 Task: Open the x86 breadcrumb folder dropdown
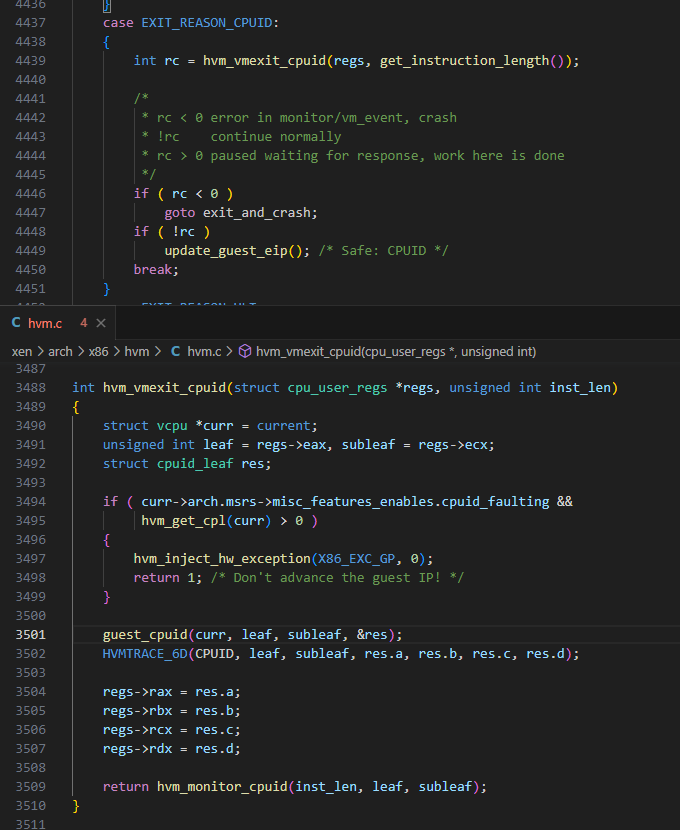[x=100, y=352]
